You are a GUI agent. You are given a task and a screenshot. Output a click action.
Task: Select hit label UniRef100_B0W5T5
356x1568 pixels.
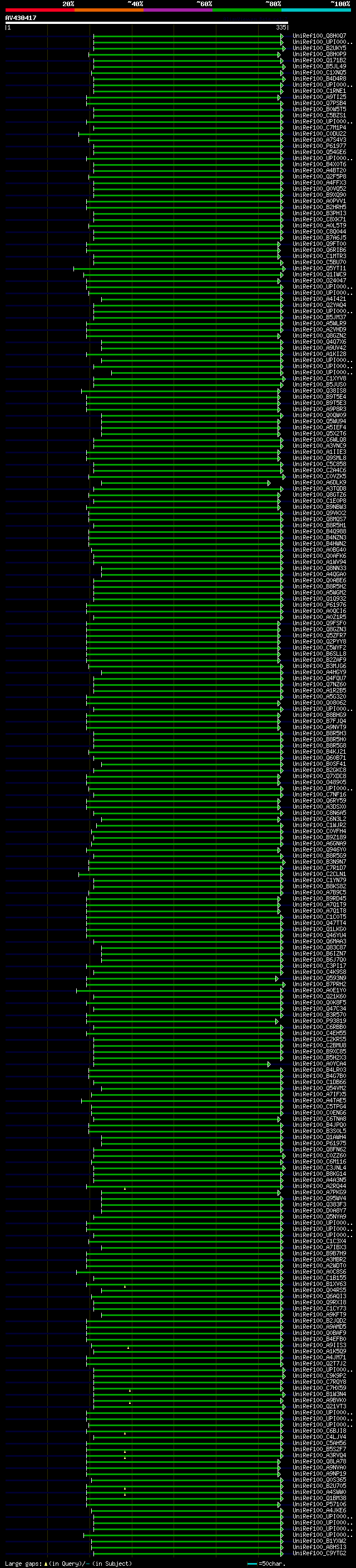319,109
